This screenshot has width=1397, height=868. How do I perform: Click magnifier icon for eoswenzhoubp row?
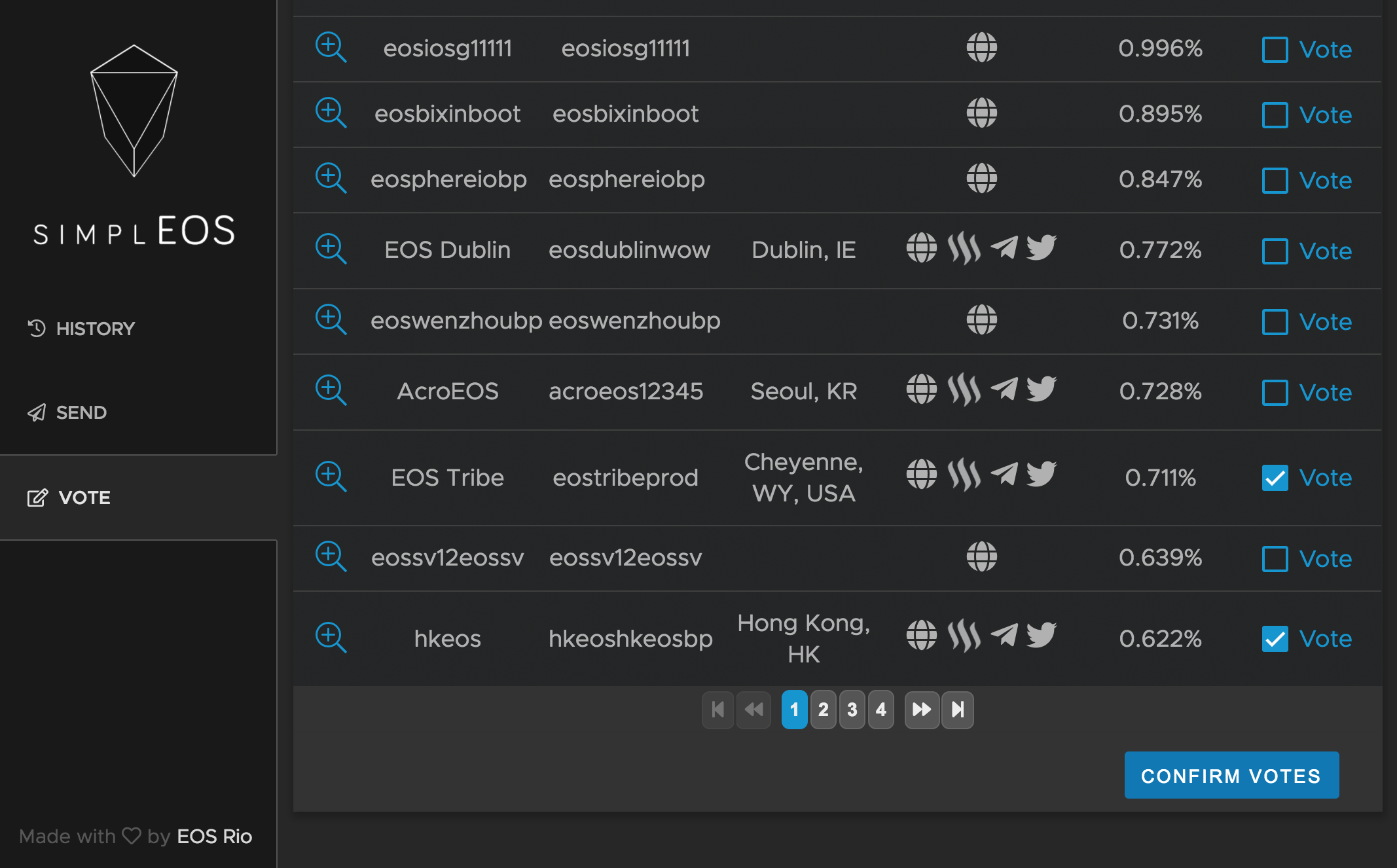click(331, 320)
